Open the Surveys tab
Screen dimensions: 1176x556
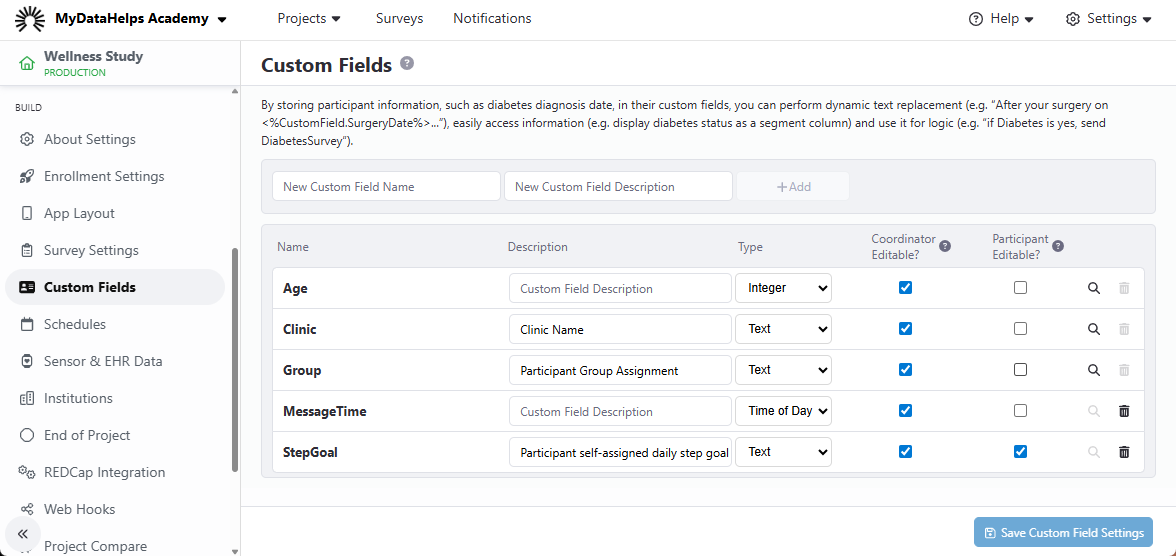click(399, 19)
